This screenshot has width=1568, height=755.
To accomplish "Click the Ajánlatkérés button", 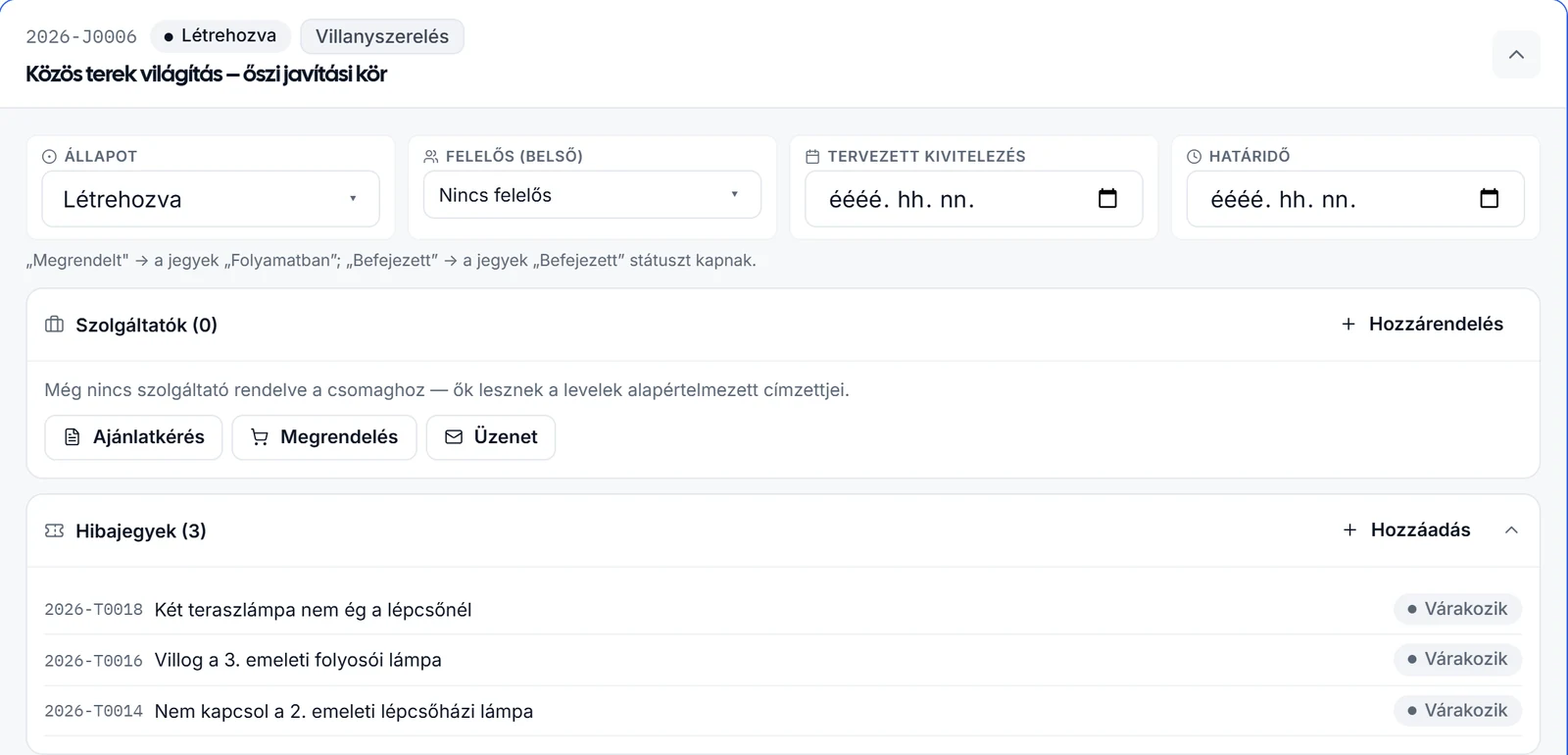I will pos(133,437).
